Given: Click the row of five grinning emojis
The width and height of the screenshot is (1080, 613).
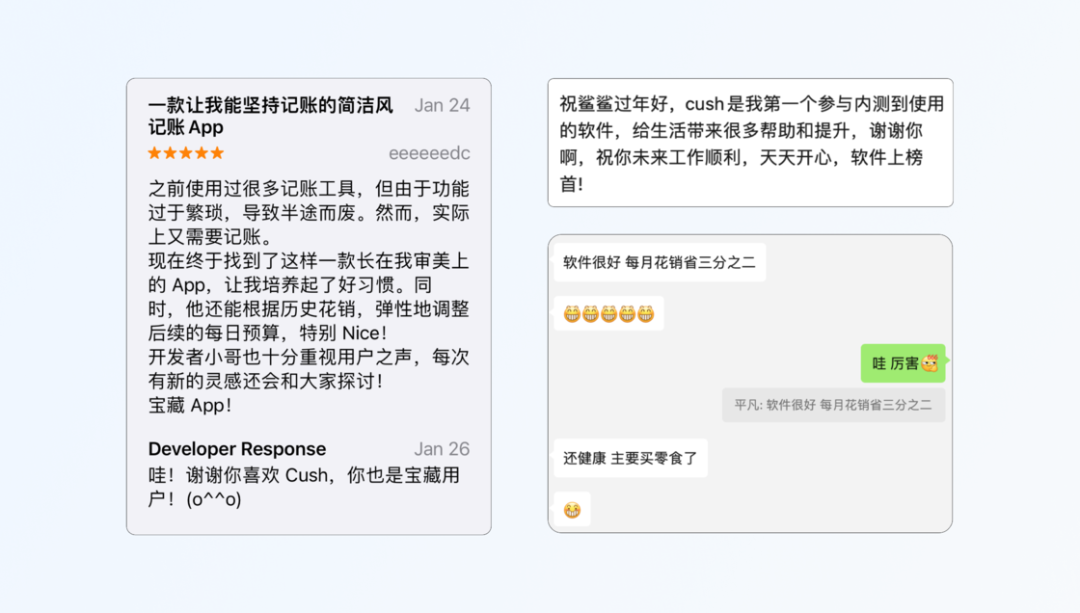Looking at the screenshot, I should click(x=609, y=314).
